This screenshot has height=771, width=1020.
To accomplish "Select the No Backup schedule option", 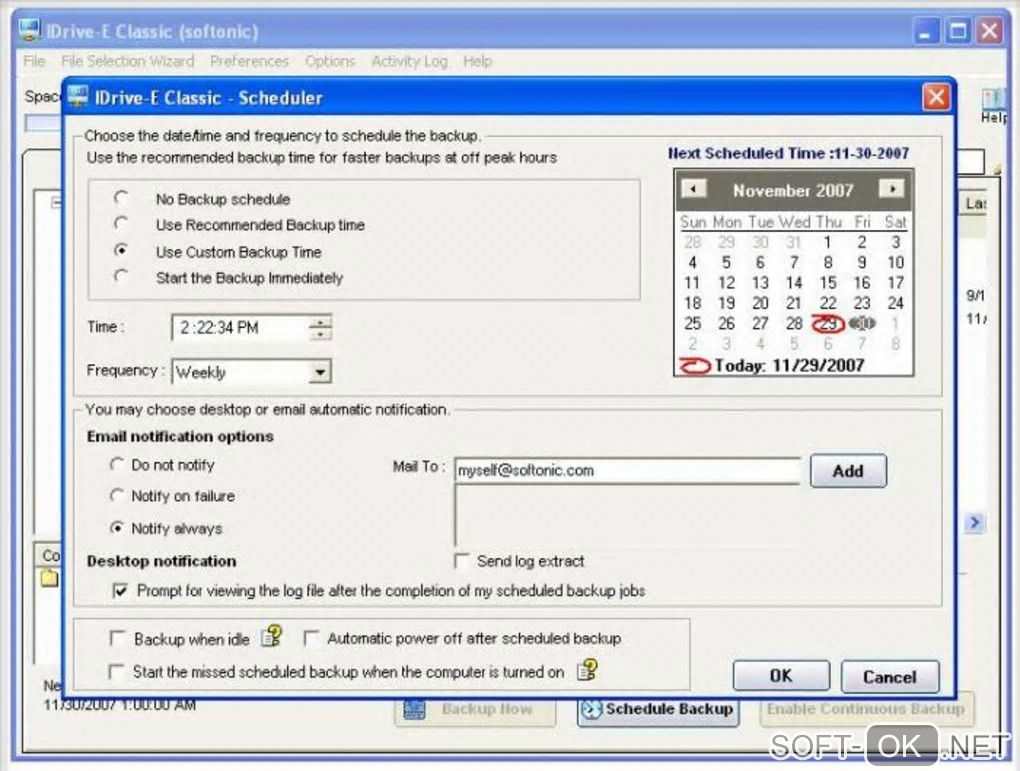I will (121, 197).
